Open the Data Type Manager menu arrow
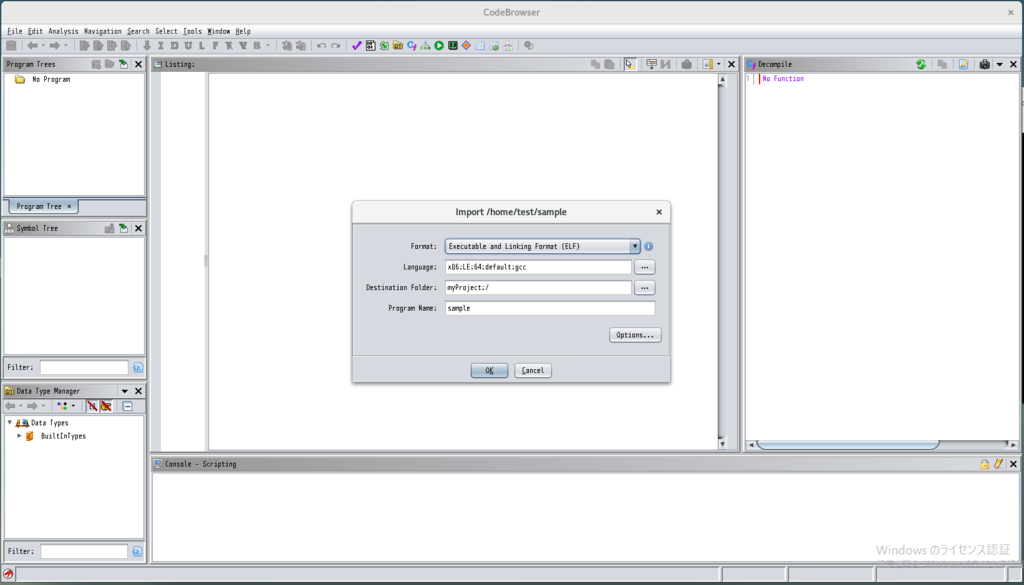 tap(124, 391)
